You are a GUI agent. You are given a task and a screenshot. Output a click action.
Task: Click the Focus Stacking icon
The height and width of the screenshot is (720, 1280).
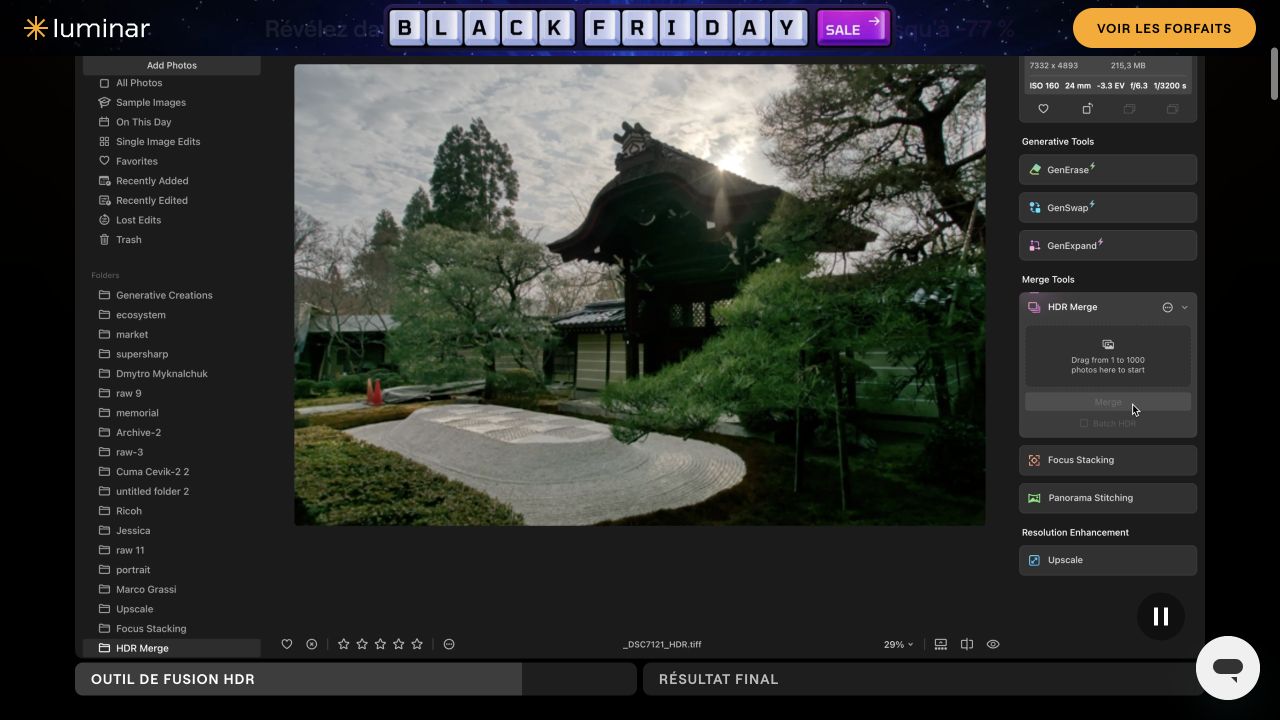[x=1035, y=460]
